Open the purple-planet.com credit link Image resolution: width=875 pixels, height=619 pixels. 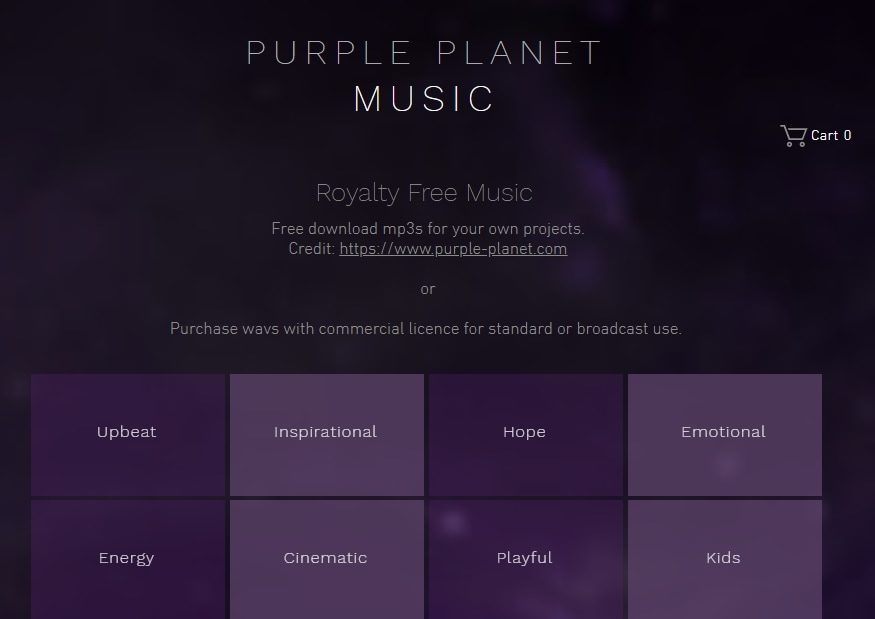pos(453,249)
